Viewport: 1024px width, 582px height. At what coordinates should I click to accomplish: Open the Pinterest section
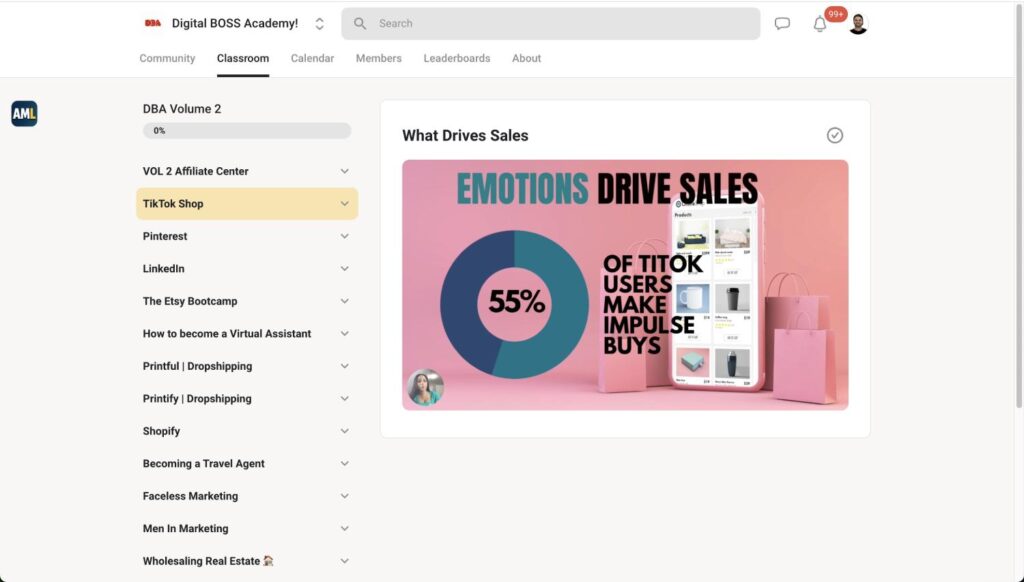[247, 236]
